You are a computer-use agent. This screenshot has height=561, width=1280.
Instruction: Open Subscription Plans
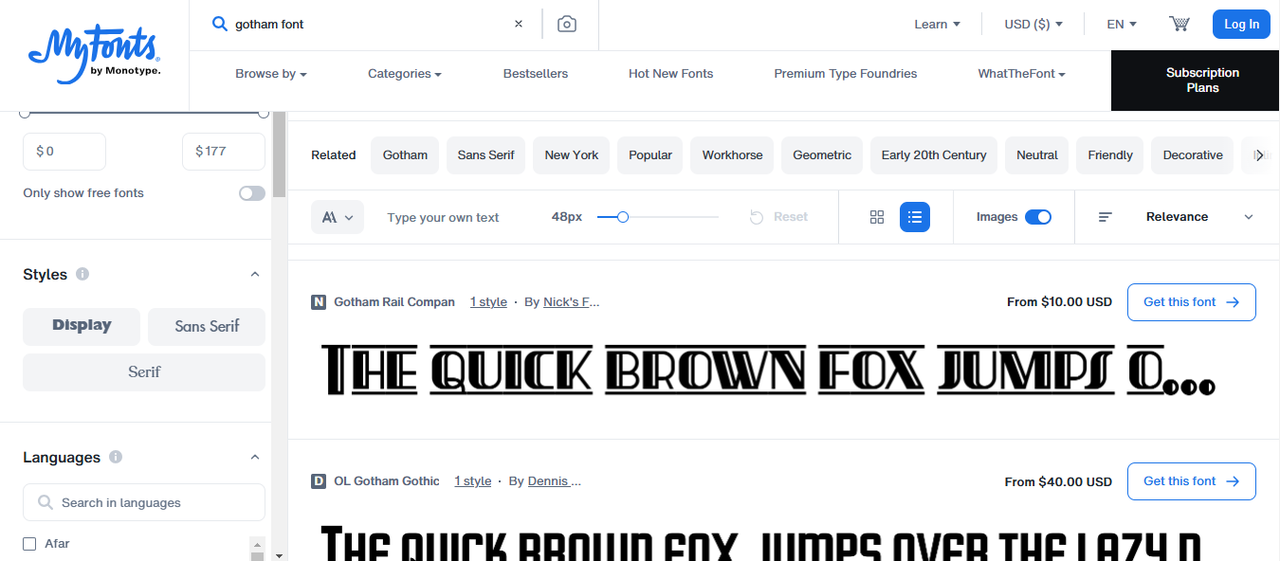click(x=1195, y=80)
